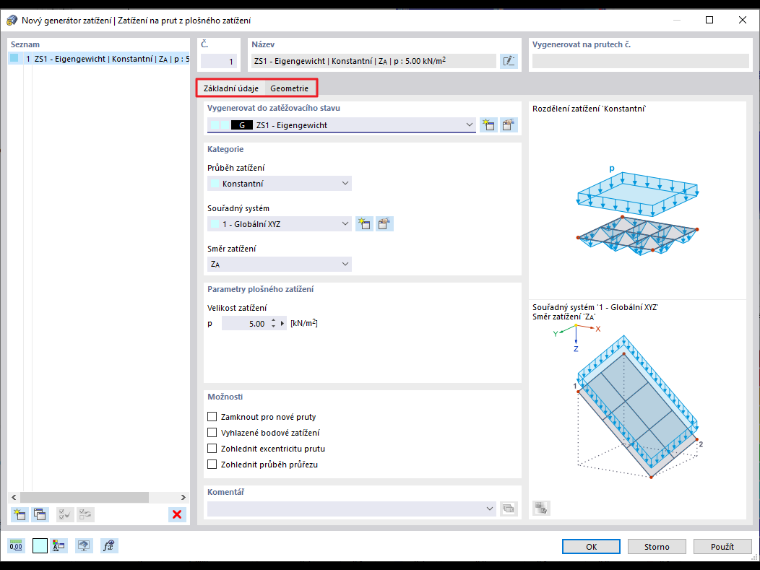Click the load magnitude p value field

245,323
